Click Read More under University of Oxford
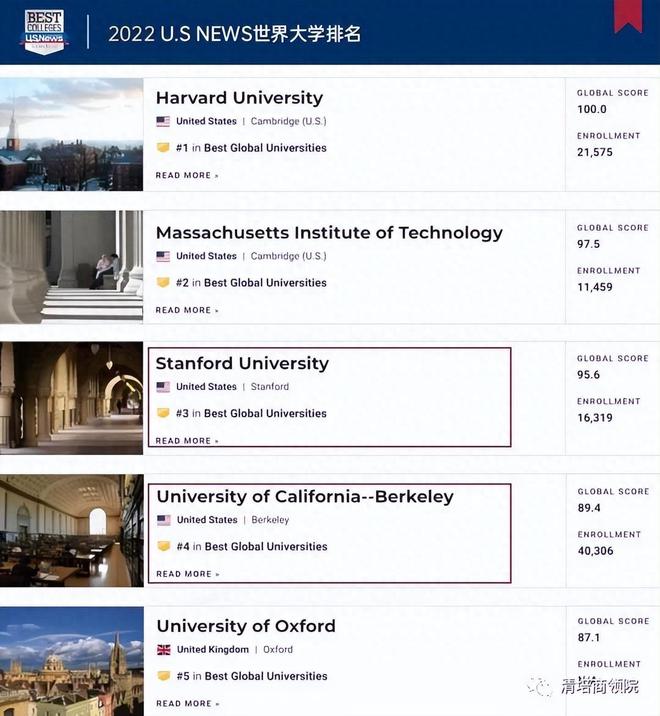660x716 pixels. tap(186, 704)
